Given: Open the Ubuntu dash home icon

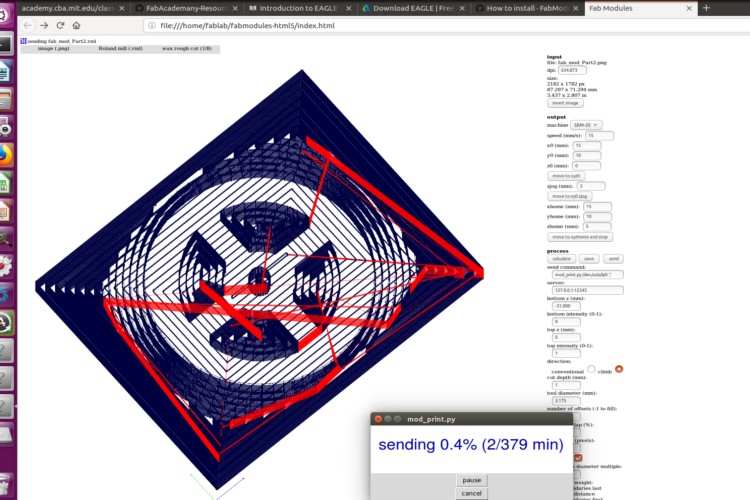Looking at the screenshot, I should (5, 15).
